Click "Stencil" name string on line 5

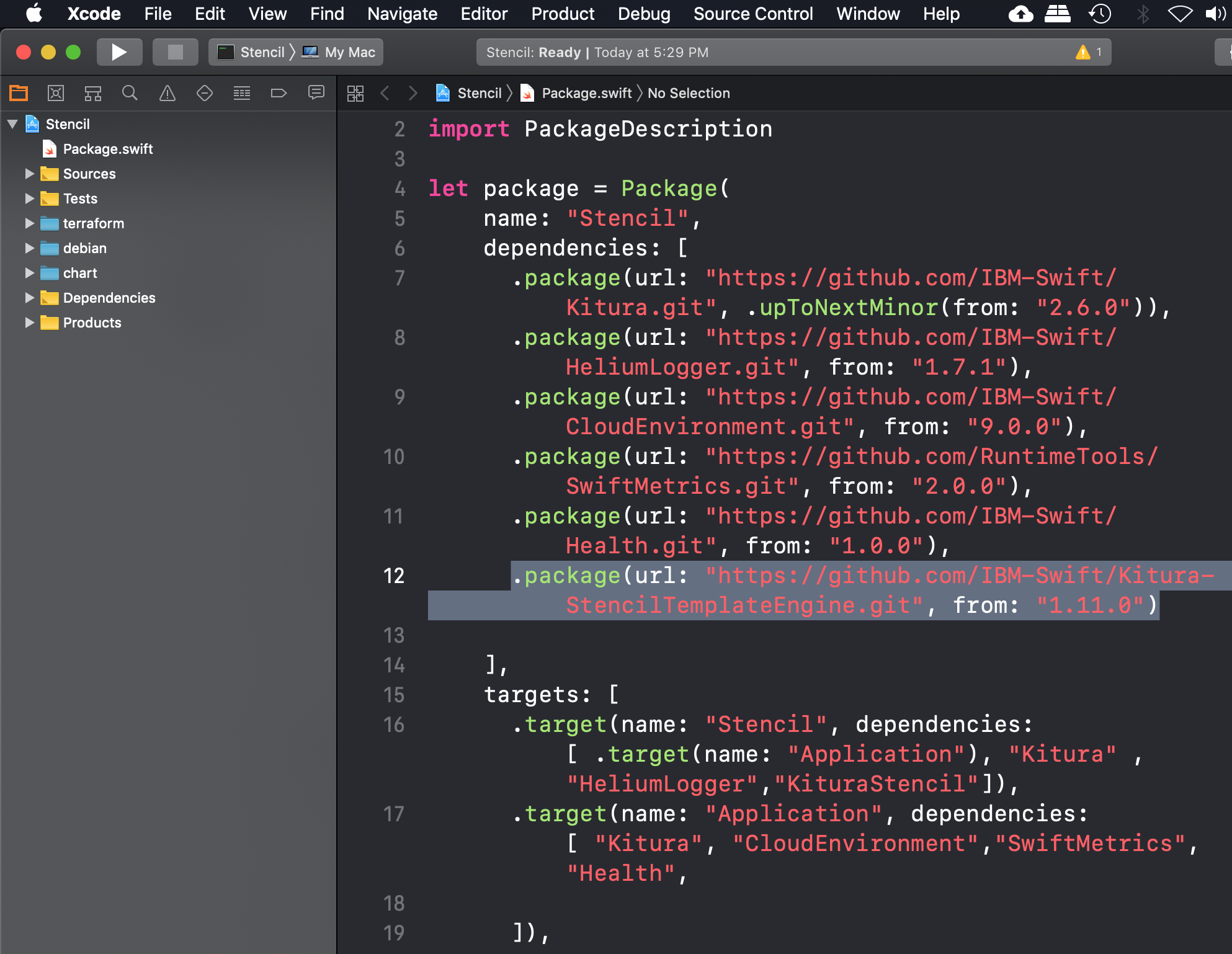[x=627, y=218]
